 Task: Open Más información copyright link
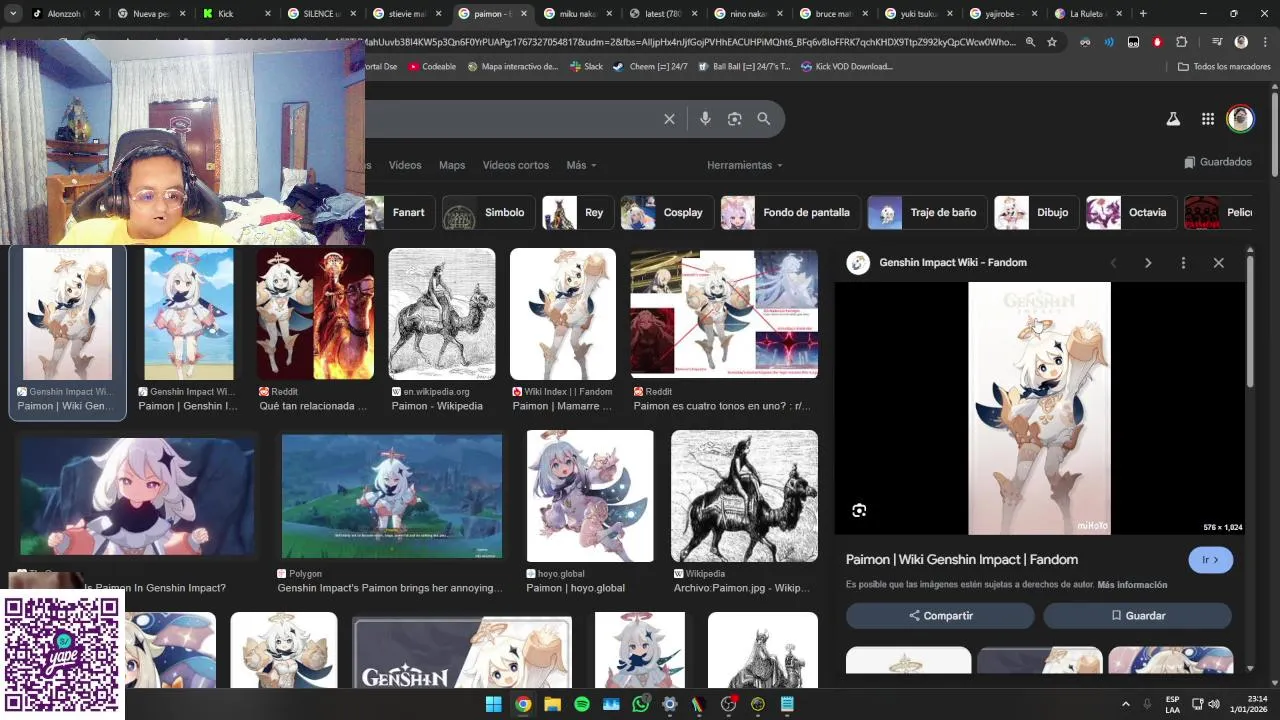point(1132,585)
